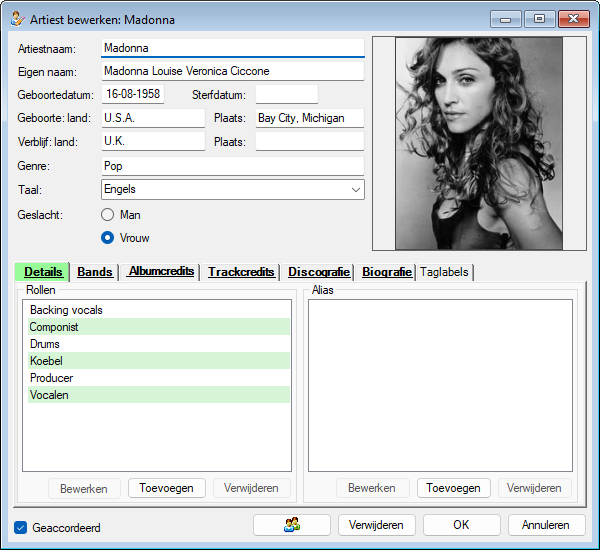This screenshot has width=600, height=550.
Task: Click inside the empty Alias list
Action: pos(440,385)
